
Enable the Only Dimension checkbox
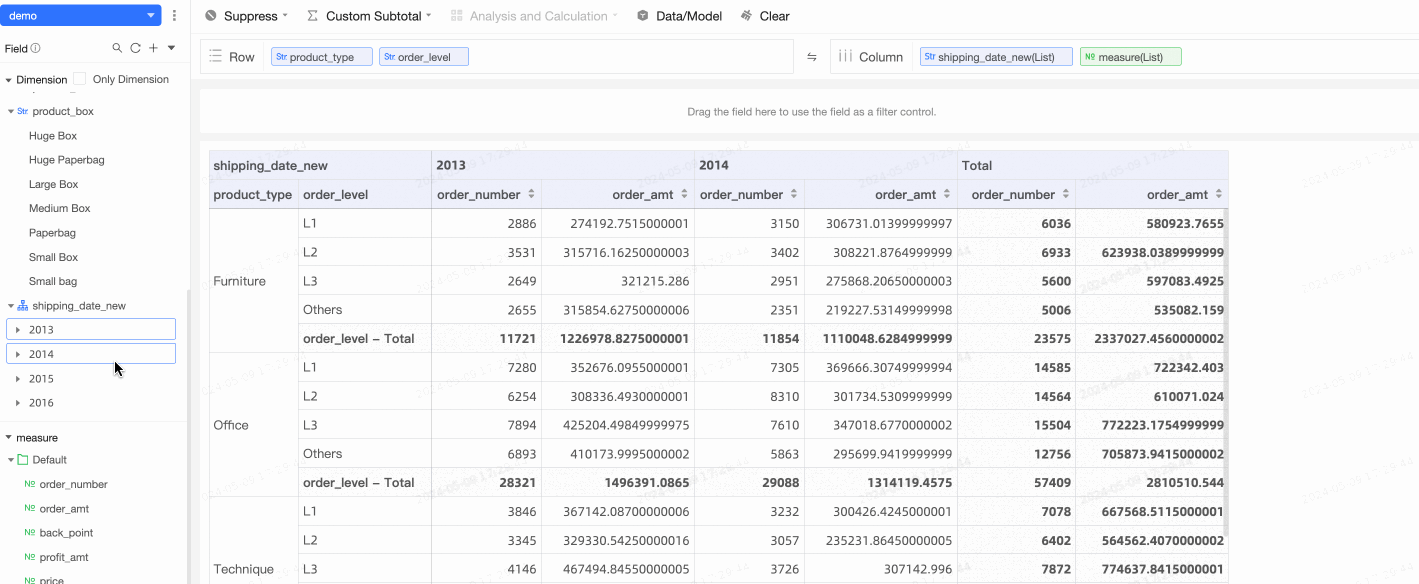[x=80, y=79]
